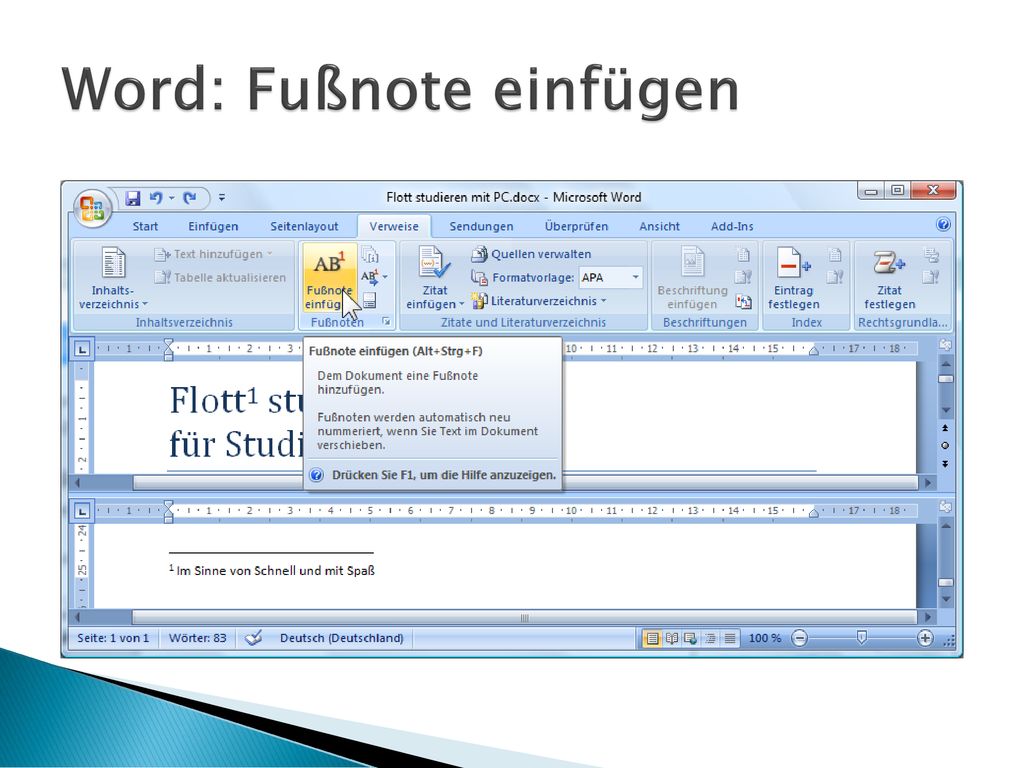Click the Zitat einfügen button
This screenshot has width=1024, height=768.
click(435, 278)
